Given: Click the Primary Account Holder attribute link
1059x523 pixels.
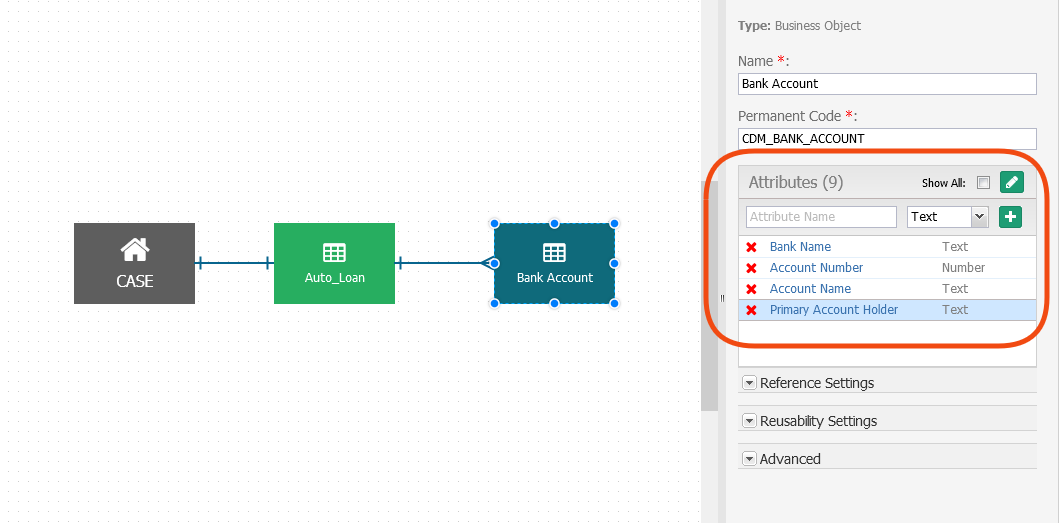Looking at the screenshot, I should coord(833,310).
